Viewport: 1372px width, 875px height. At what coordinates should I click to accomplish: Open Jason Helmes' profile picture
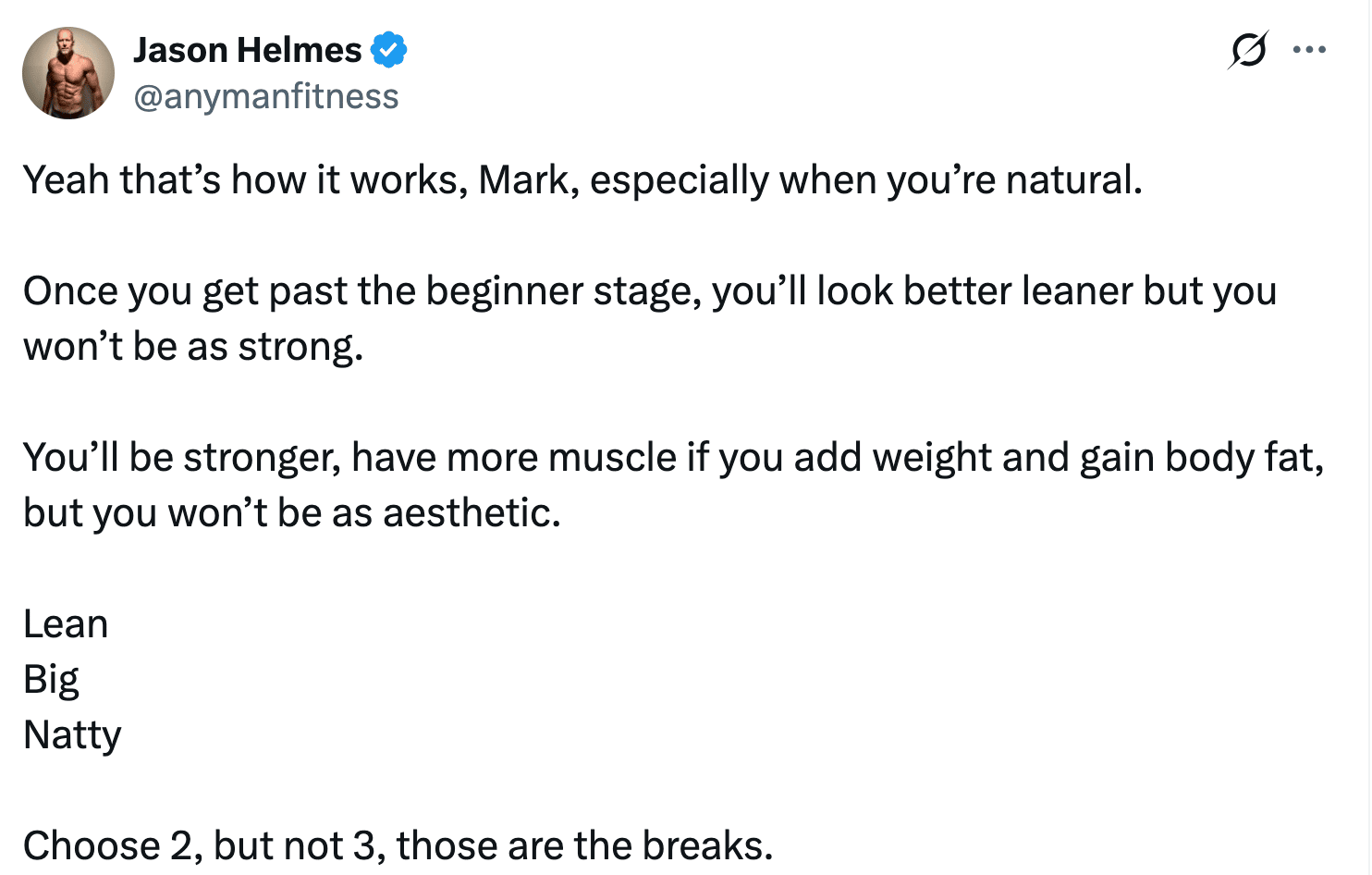pos(68,73)
